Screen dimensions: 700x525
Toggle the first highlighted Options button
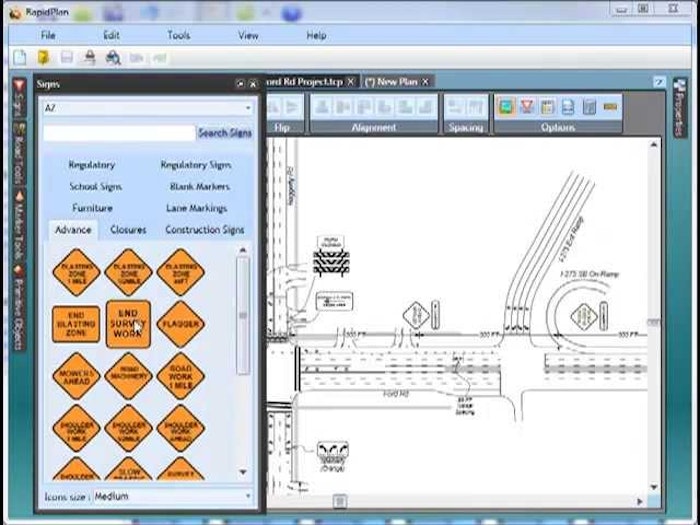pyautogui.click(x=506, y=106)
